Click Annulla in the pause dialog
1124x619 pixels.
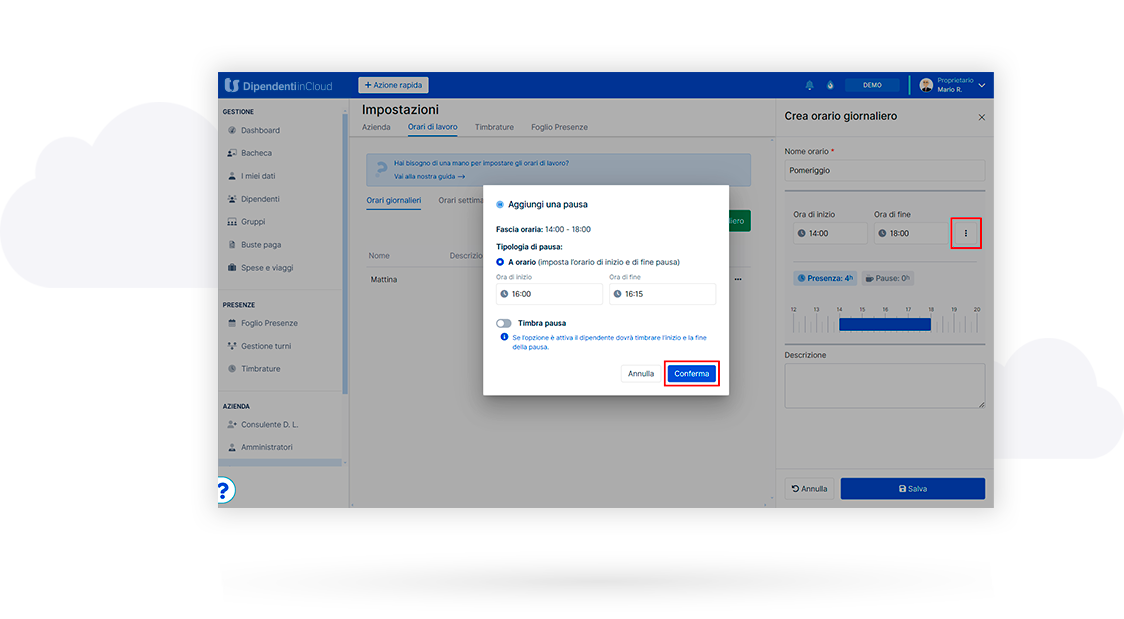pos(640,374)
